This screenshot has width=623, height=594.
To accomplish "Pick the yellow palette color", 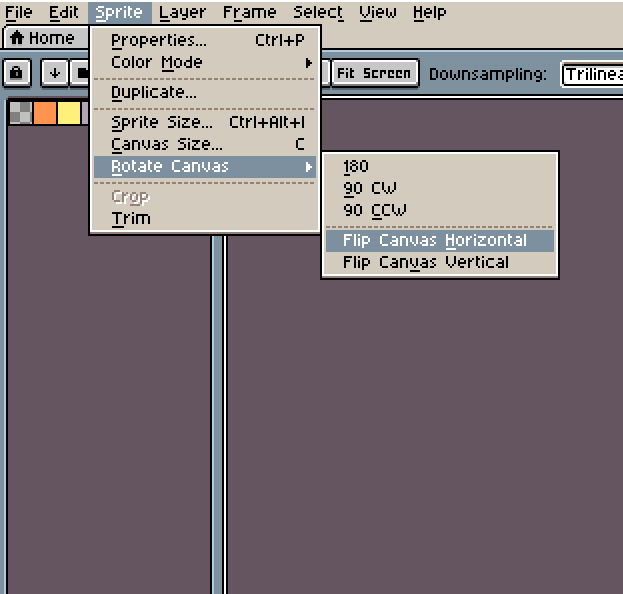I will click(x=69, y=113).
